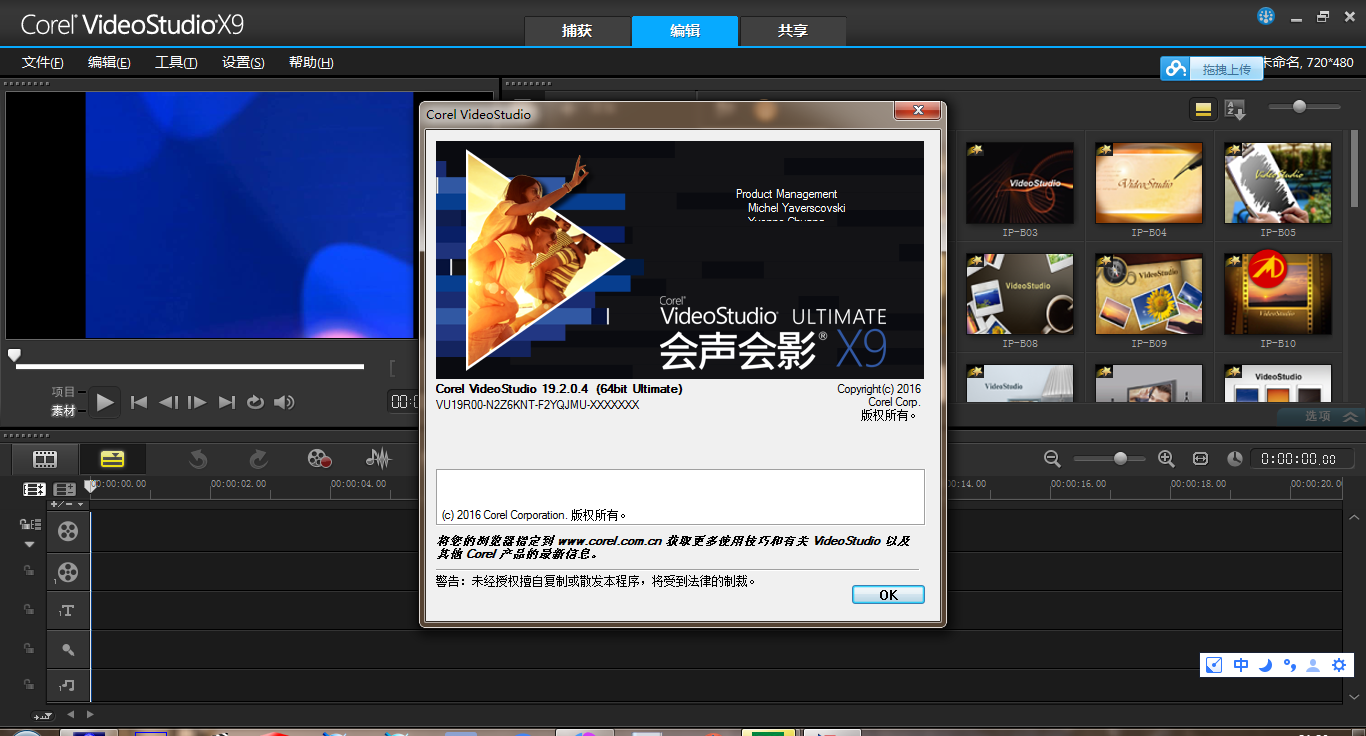Open record/capture options
The height and width of the screenshot is (736, 1366).
point(319,459)
